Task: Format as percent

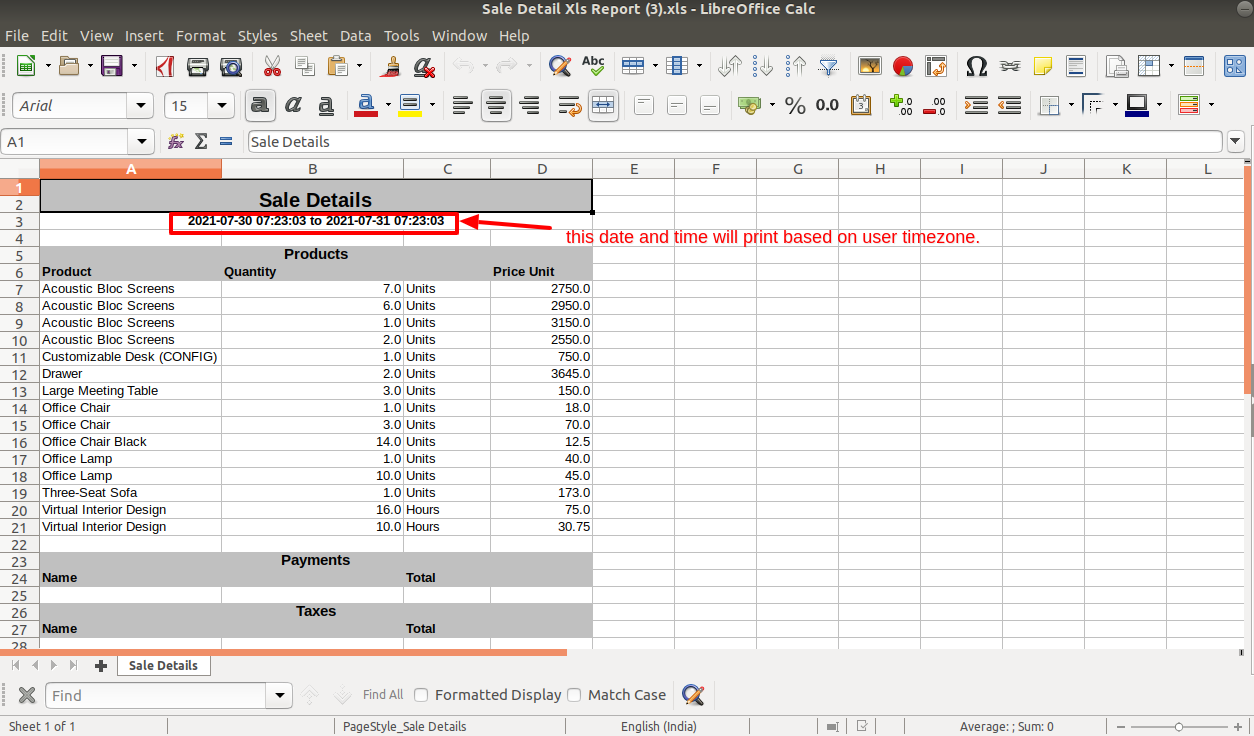Action: (795, 105)
